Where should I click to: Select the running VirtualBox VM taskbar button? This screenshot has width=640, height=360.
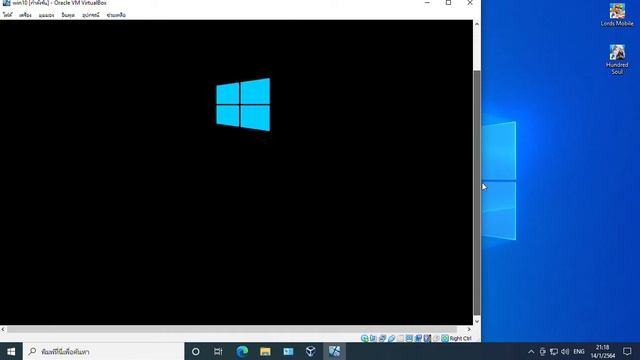(x=334, y=351)
